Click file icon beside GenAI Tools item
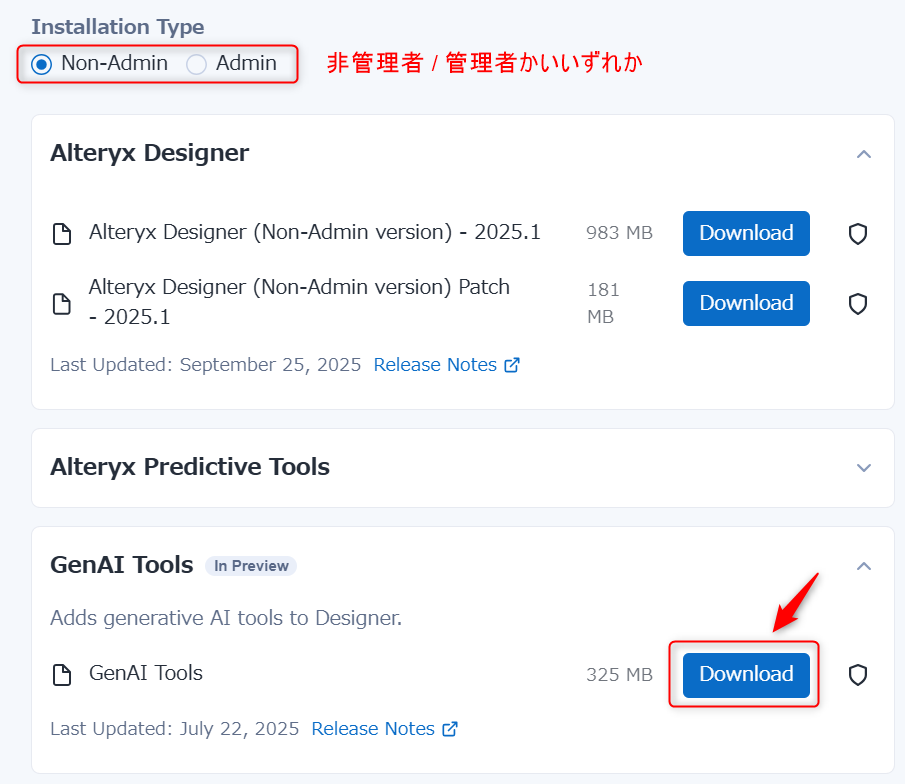905x784 pixels. coord(62,675)
